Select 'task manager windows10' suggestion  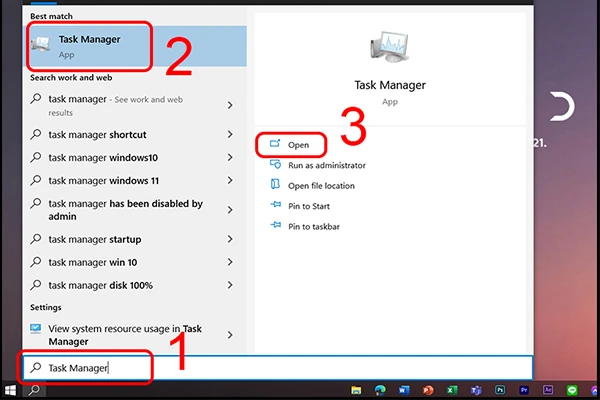click(x=134, y=157)
